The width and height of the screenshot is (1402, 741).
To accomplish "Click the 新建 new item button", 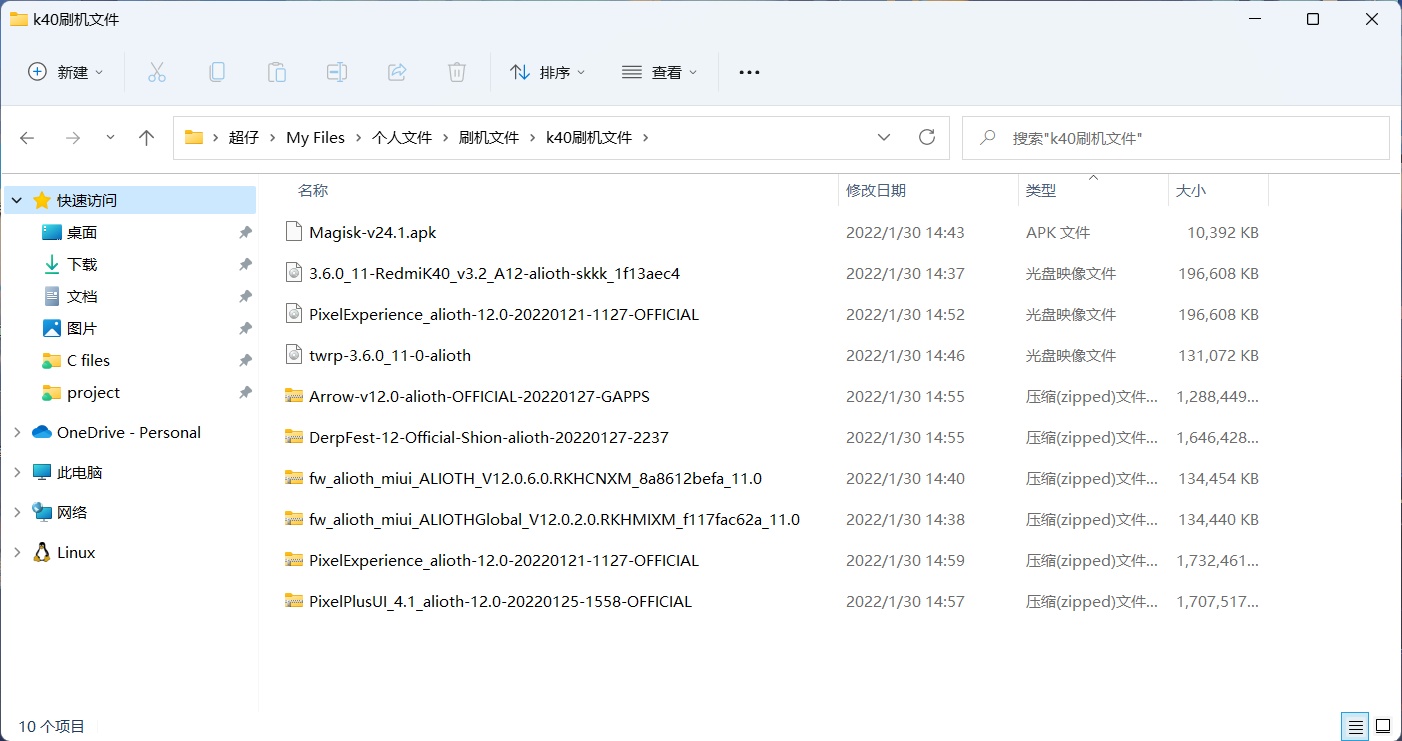I will tap(65, 72).
